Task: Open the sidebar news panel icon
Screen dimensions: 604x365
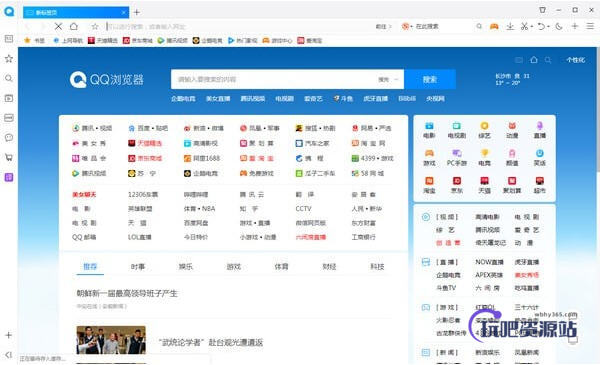Action: point(9,39)
